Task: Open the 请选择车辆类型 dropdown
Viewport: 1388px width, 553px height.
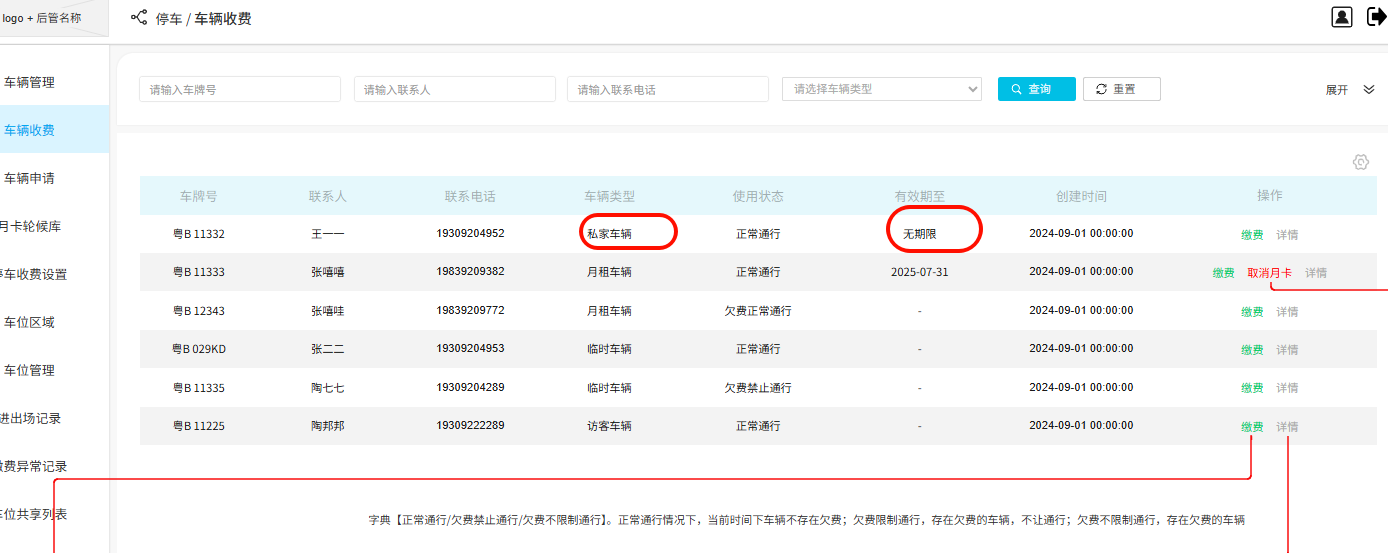Action: pyautogui.click(x=881, y=89)
